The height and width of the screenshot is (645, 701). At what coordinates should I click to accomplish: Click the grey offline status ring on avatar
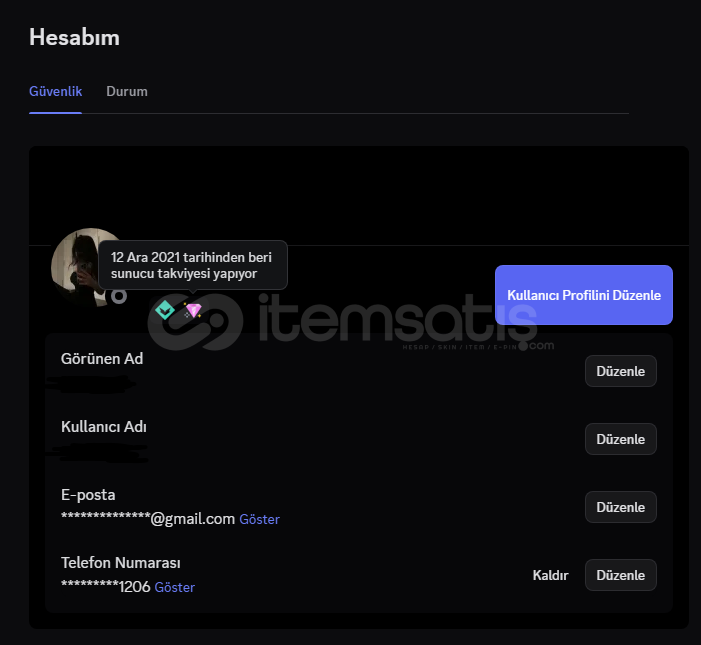pyautogui.click(x=119, y=295)
